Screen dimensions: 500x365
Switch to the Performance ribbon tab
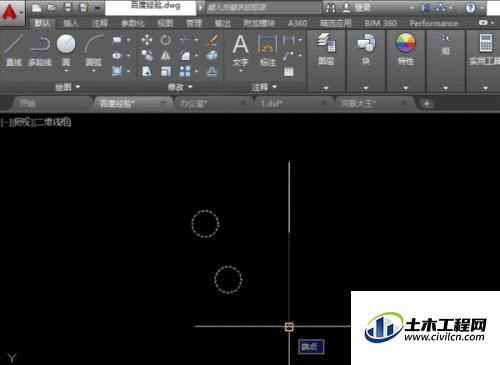point(434,23)
